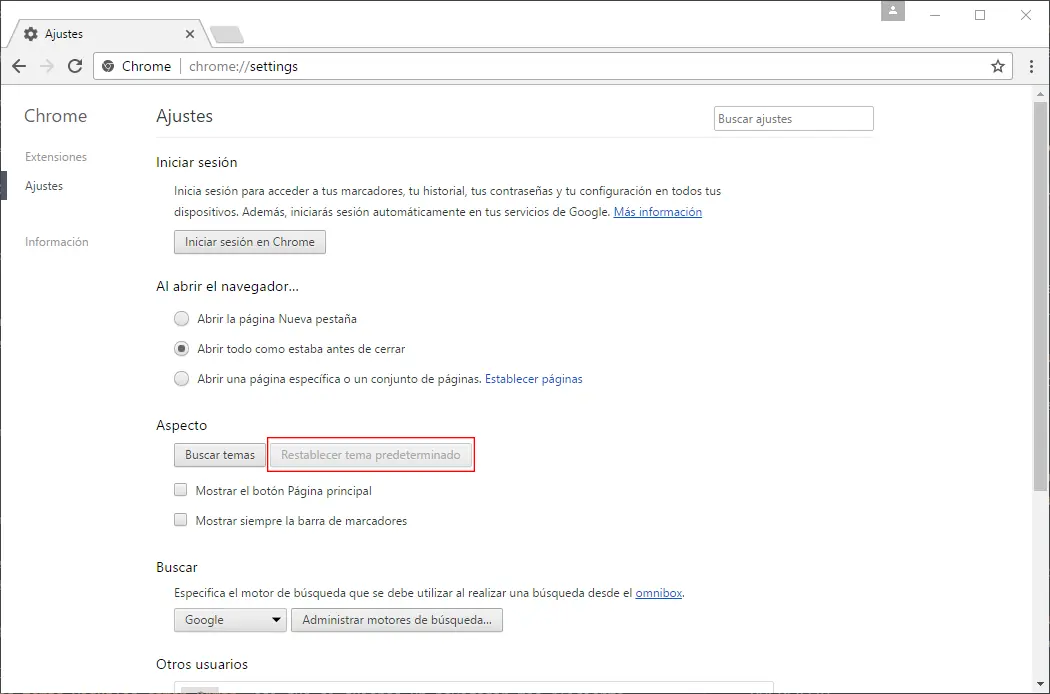
Task: Open Ajustes in the sidebar
Action: tap(44, 186)
